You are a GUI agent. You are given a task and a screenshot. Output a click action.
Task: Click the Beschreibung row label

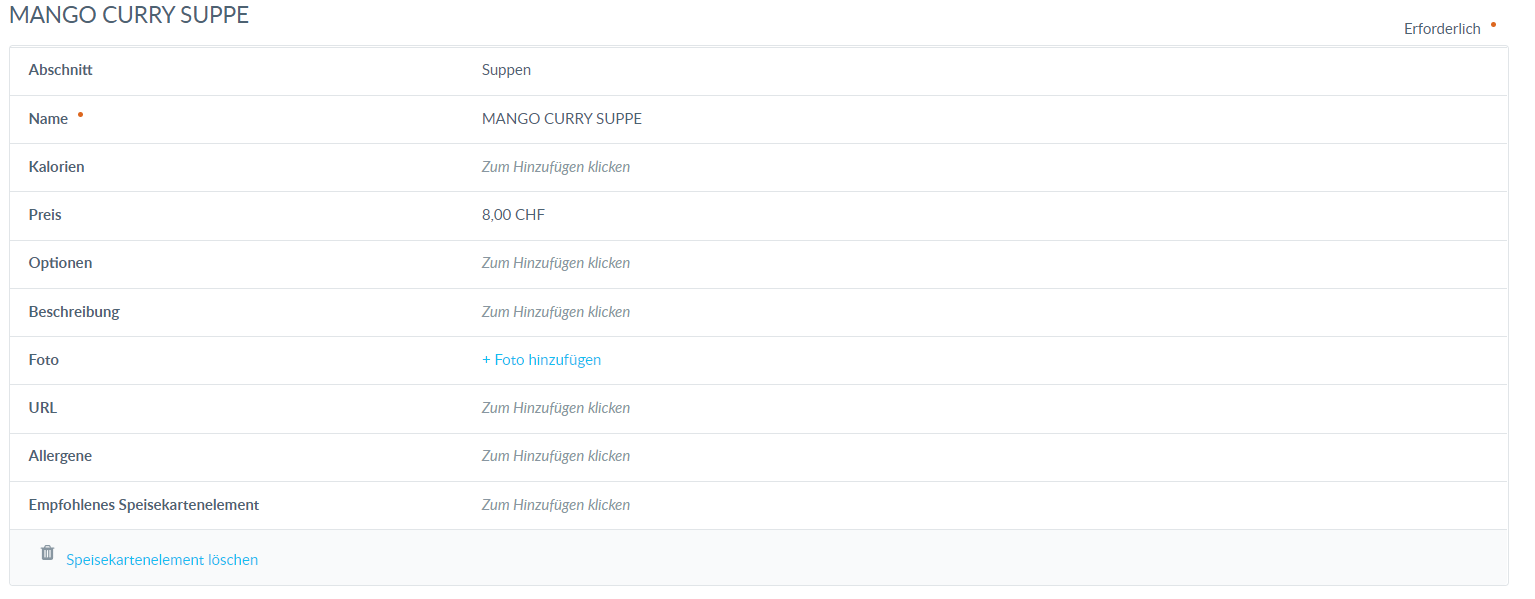click(x=74, y=312)
